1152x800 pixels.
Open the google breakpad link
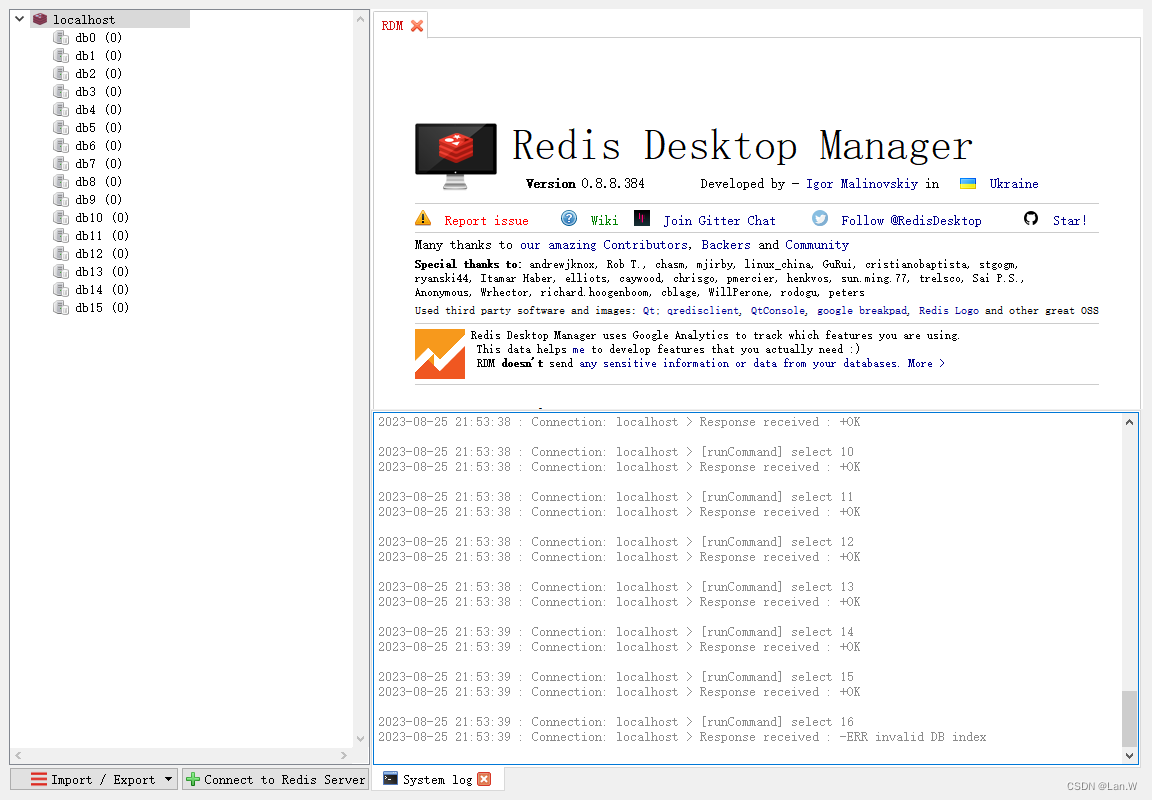point(862,311)
